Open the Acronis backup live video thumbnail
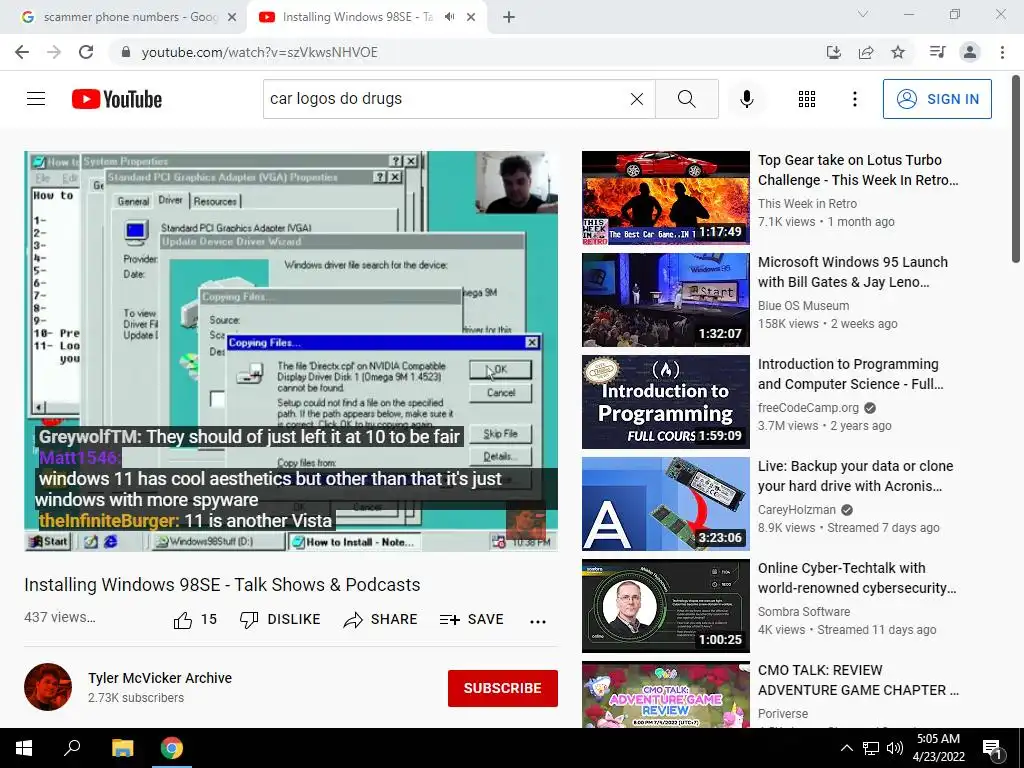Image resolution: width=1024 pixels, height=768 pixels. pos(665,504)
